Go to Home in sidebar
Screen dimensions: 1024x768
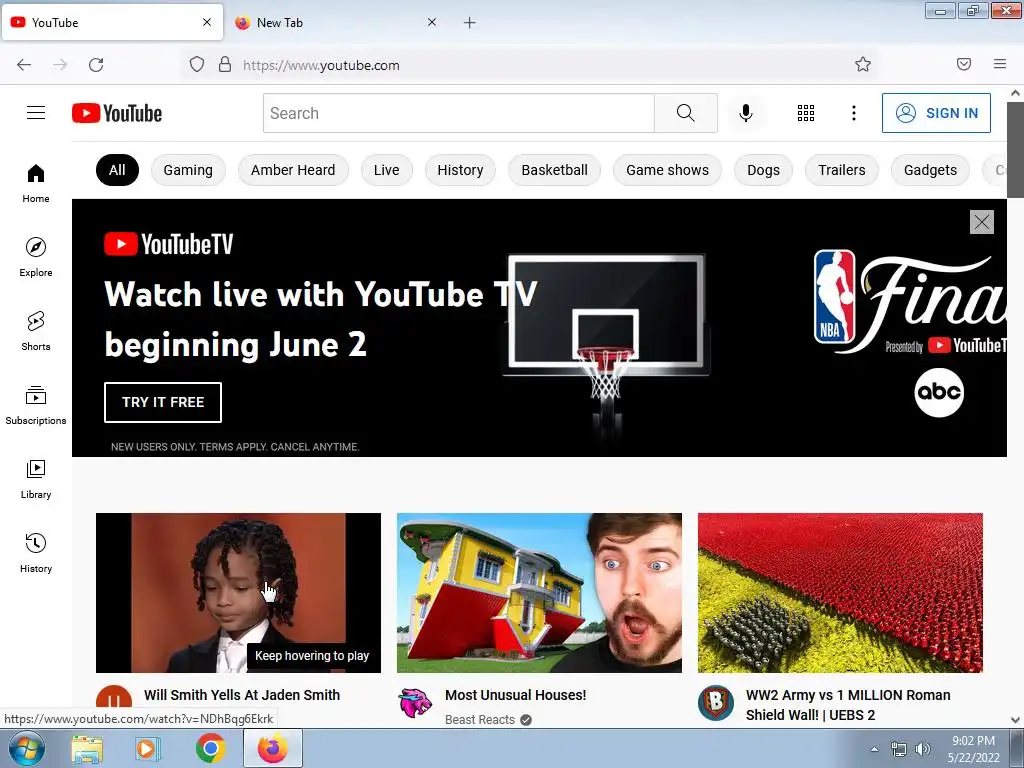coord(36,183)
